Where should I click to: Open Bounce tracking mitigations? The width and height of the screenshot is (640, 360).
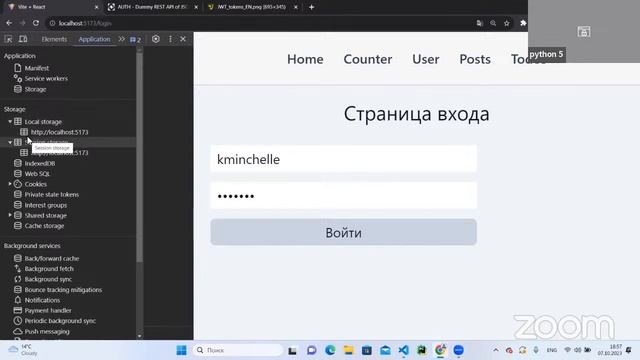[x=63, y=290]
